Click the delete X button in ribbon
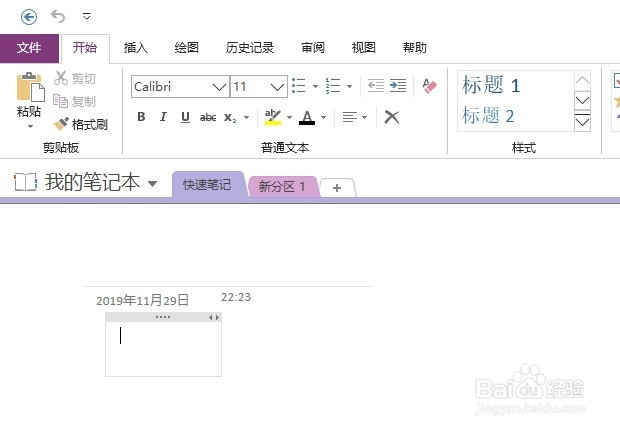The width and height of the screenshot is (620, 430). [x=392, y=117]
